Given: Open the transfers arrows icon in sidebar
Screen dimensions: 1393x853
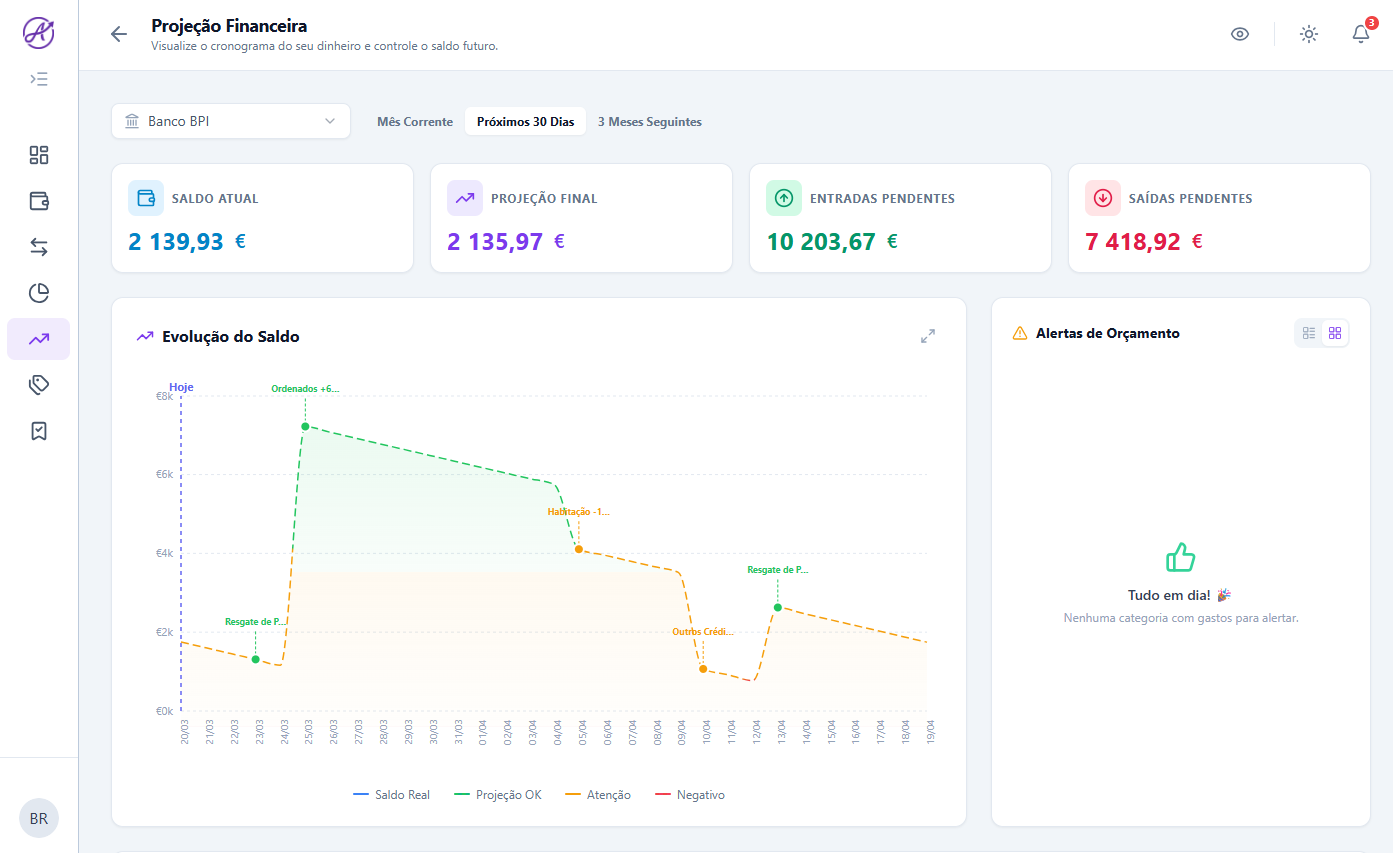Looking at the screenshot, I should click(x=39, y=247).
